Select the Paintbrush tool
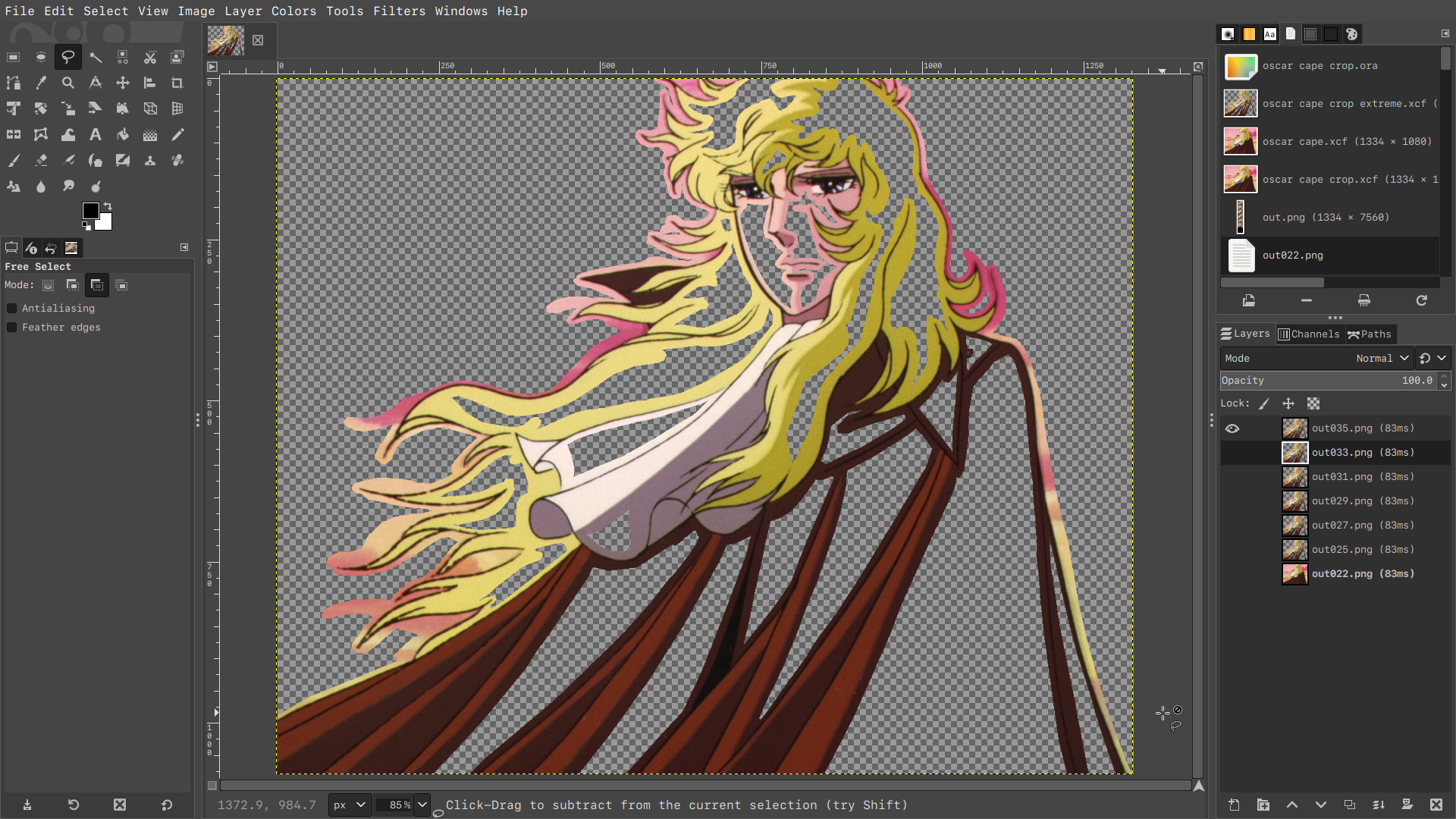This screenshot has width=1456, height=819. coord(14,161)
